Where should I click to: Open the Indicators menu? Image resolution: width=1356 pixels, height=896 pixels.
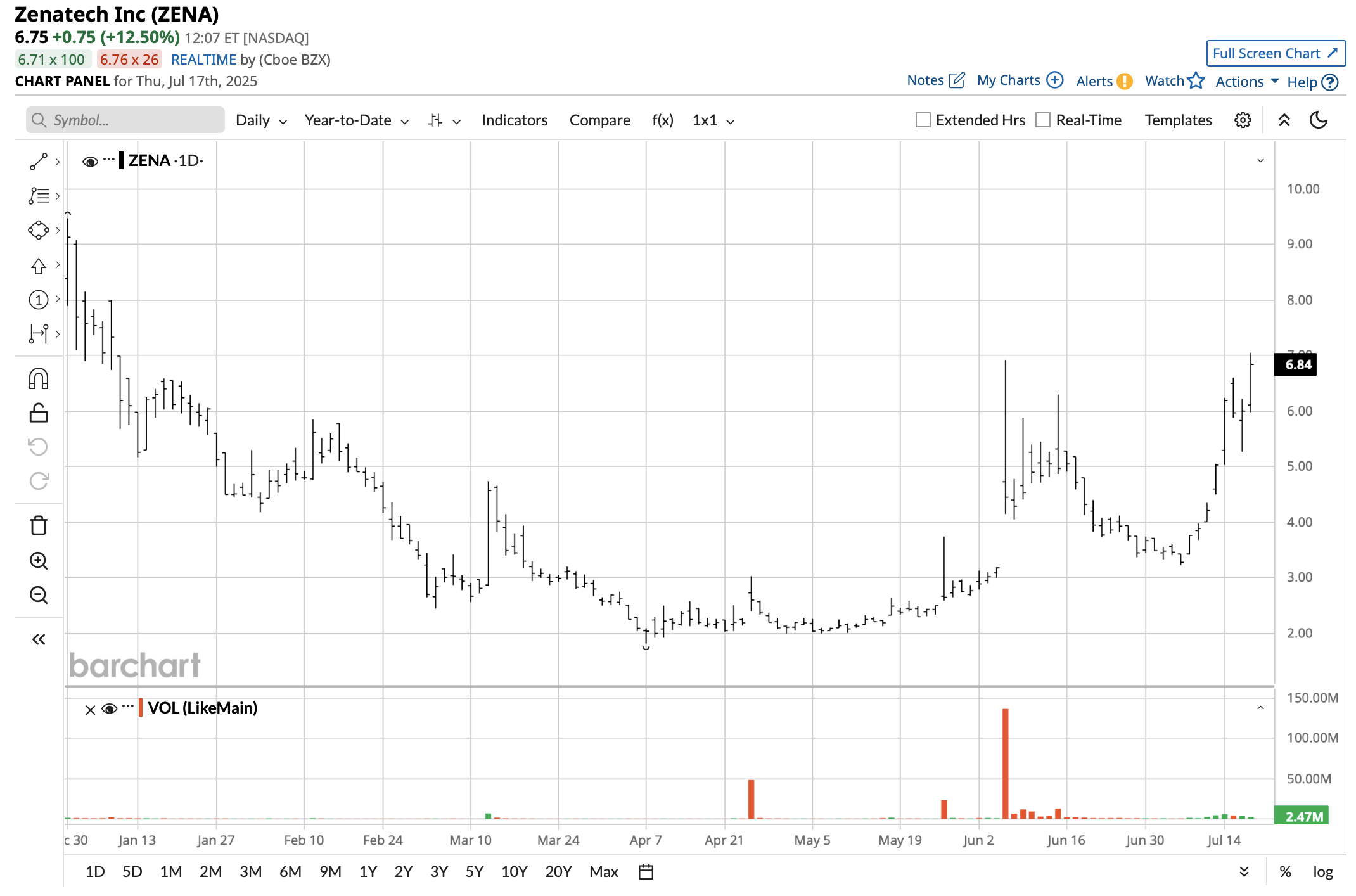514,120
